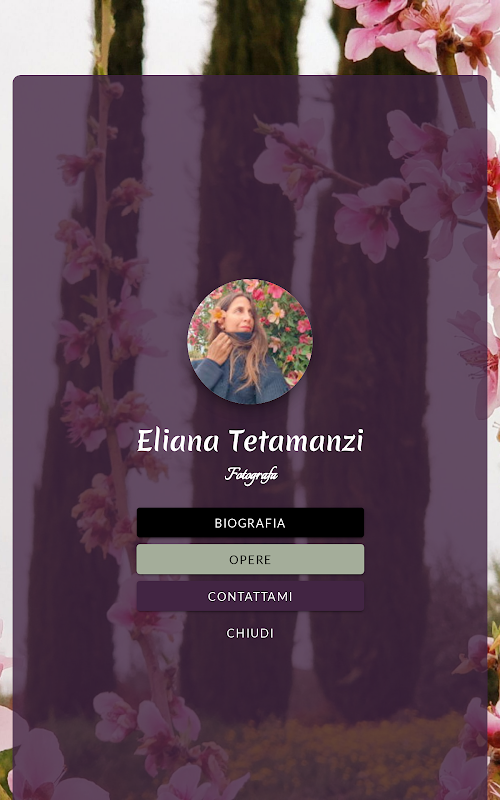Close the card via CHIUDI

(x=250, y=633)
